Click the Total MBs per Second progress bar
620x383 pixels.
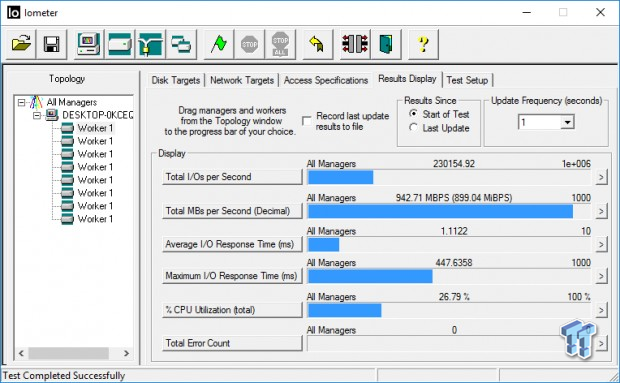pyautogui.click(x=449, y=211)
